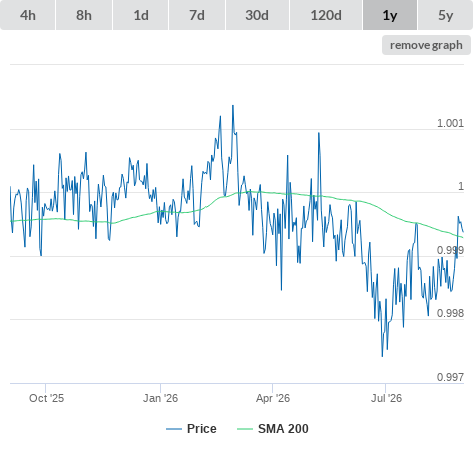
Task: Click the Jan '26 axis tick label
Action: 160,398
